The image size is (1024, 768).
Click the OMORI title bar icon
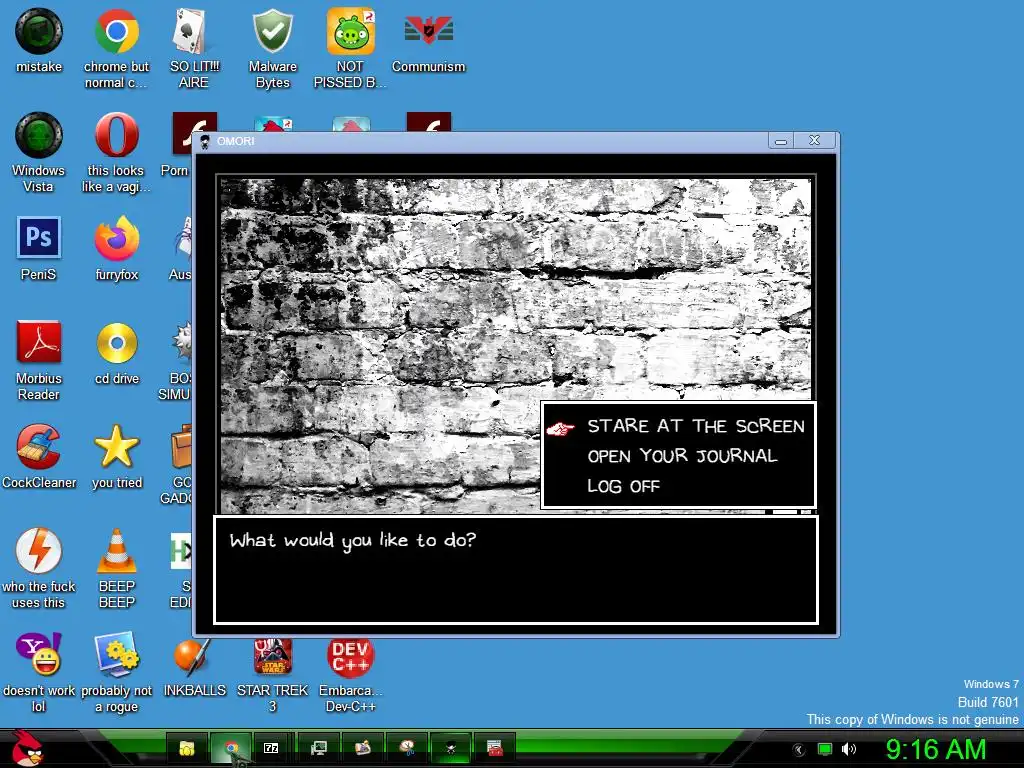[205, 141]
